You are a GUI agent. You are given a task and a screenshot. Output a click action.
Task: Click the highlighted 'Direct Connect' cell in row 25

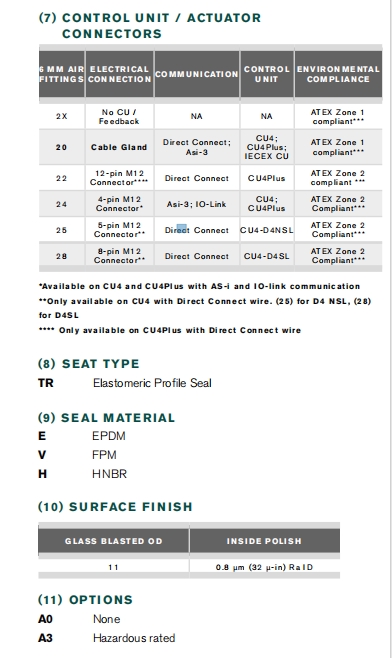197,230
